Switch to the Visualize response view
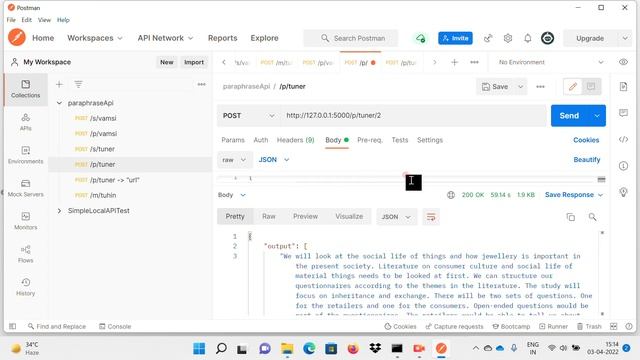This screenshot has width=640, height=360. pyautogui.click(x=349, y=216)
